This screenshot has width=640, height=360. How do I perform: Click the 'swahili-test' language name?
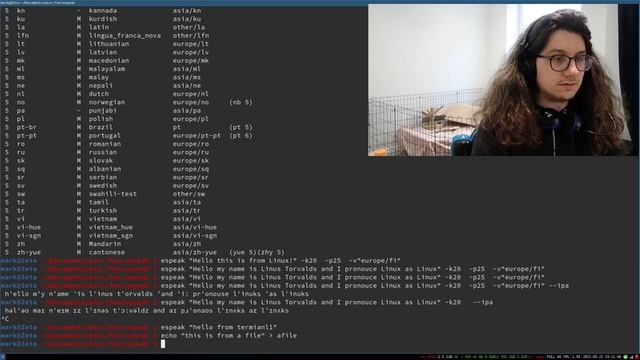[x=113, y=194]
